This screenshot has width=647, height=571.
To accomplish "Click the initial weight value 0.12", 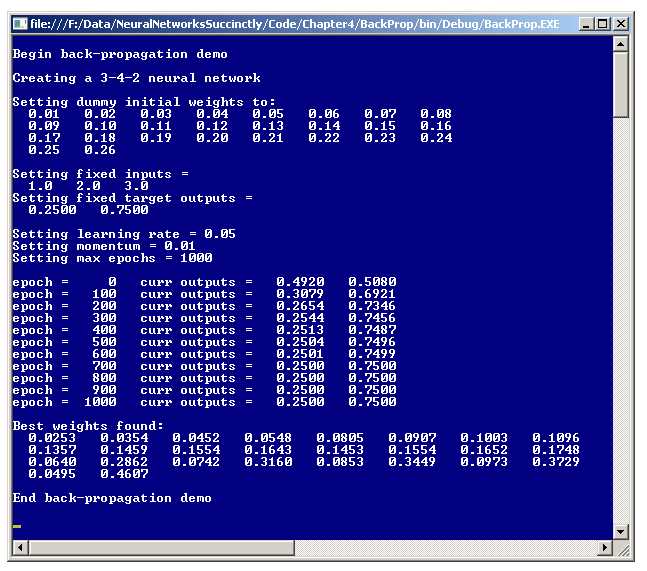I will click(212, 126).
